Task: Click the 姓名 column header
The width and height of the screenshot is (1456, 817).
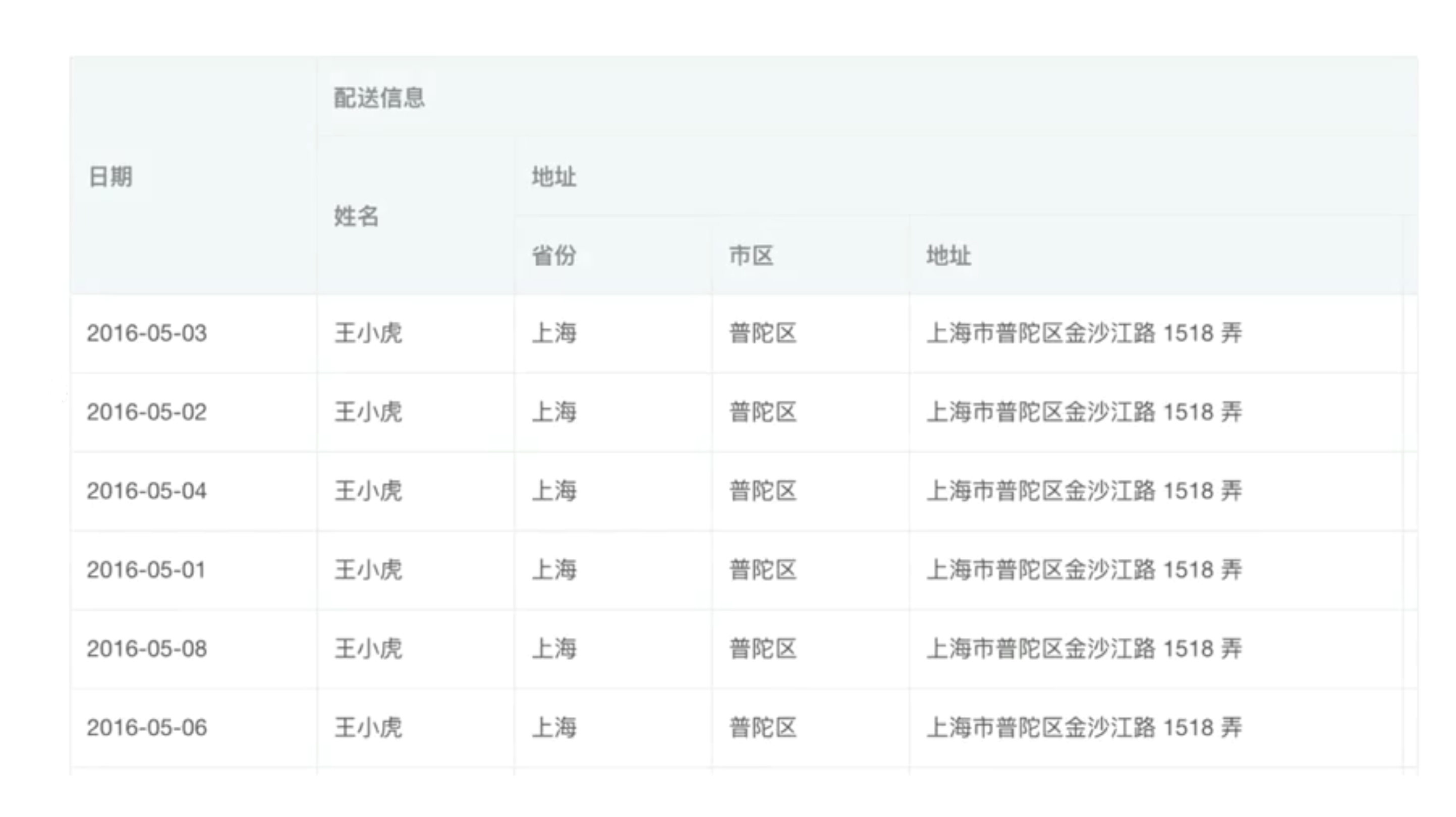Action: [356, 216]
